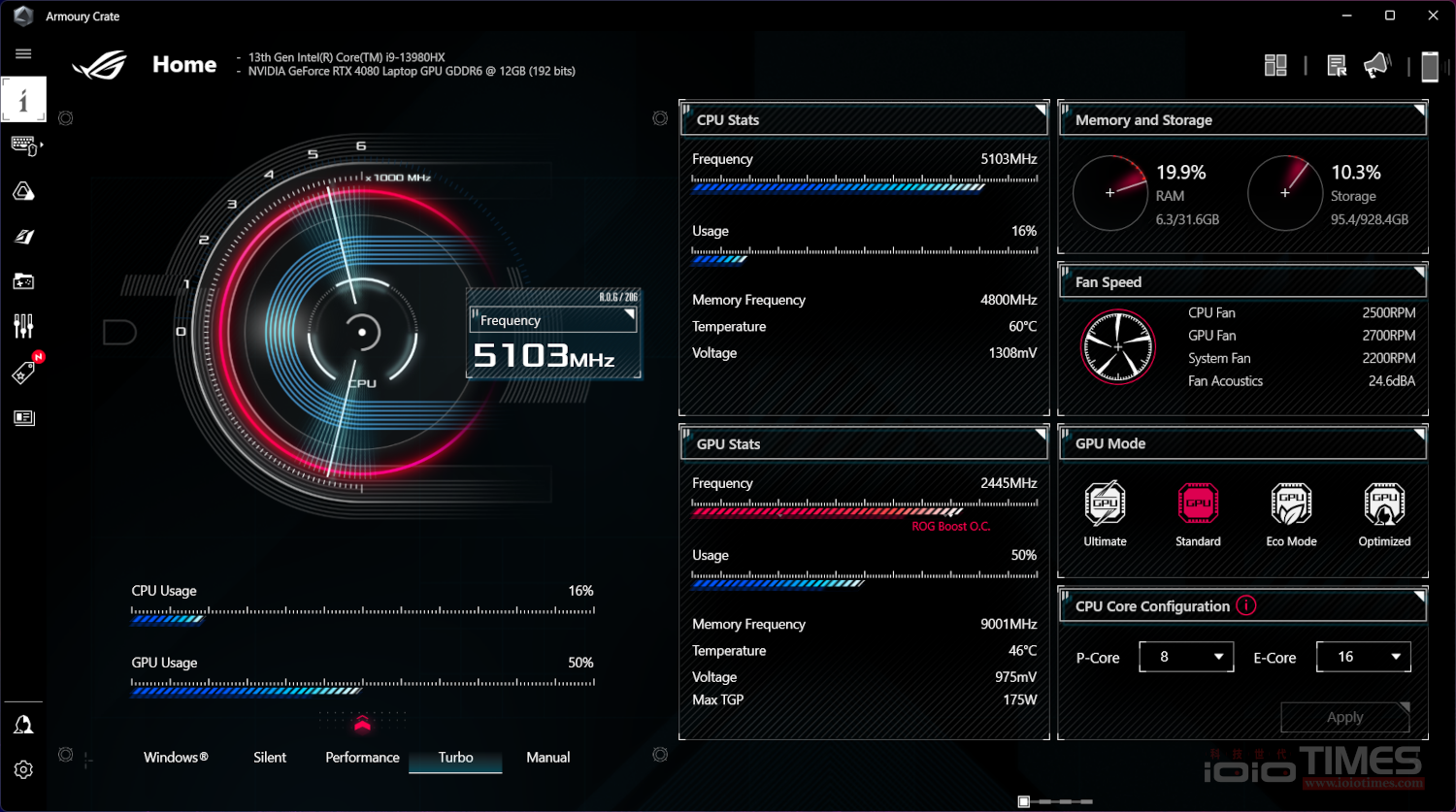Click the 6.3/31.6GB RAM text
Image resolution: width=1456 pixels, height=812 pixels.
click(1187, 220)
